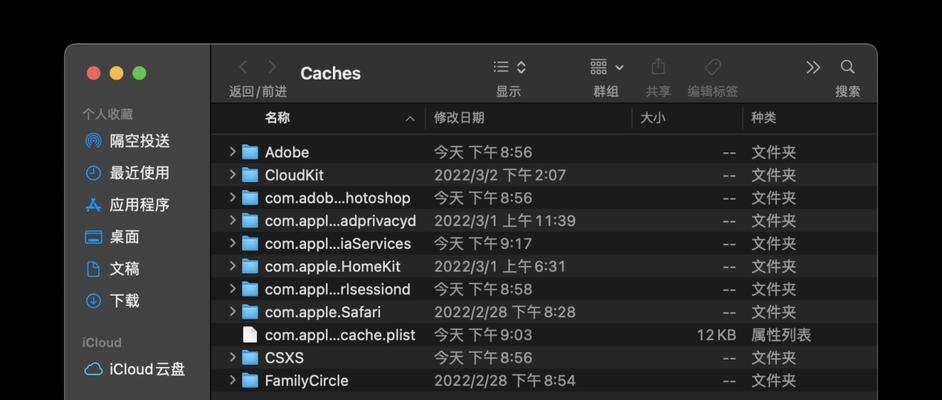Viewport: 942px width, 400px height.
Task: Expand the com.appl...adprivacyd folder
Action: tap(232, 220)
